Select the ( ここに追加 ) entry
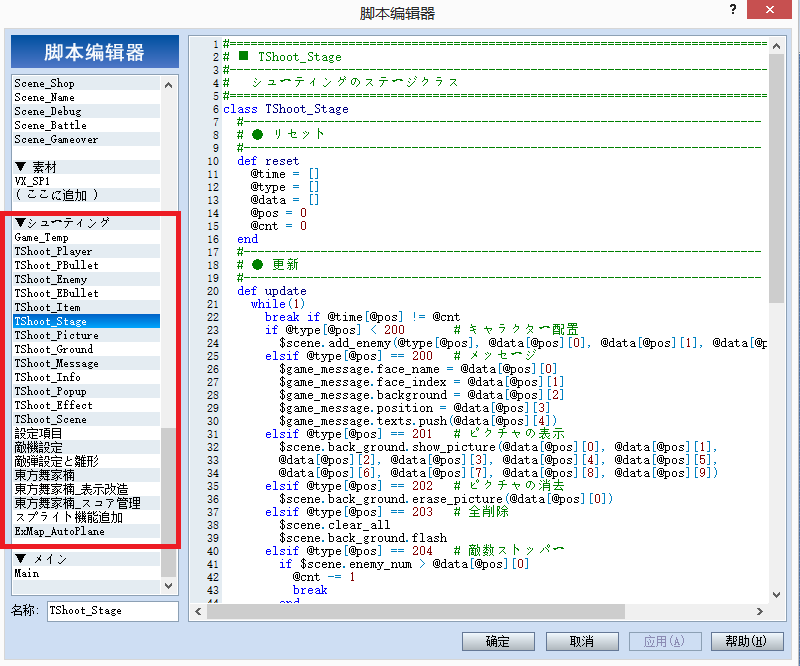 [x=86, y=195]
